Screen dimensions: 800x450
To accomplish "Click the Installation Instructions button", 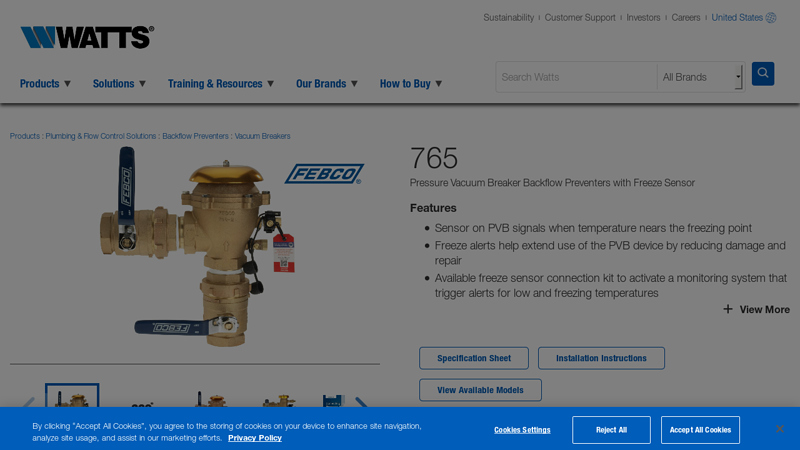I will [x=601, y=358].
